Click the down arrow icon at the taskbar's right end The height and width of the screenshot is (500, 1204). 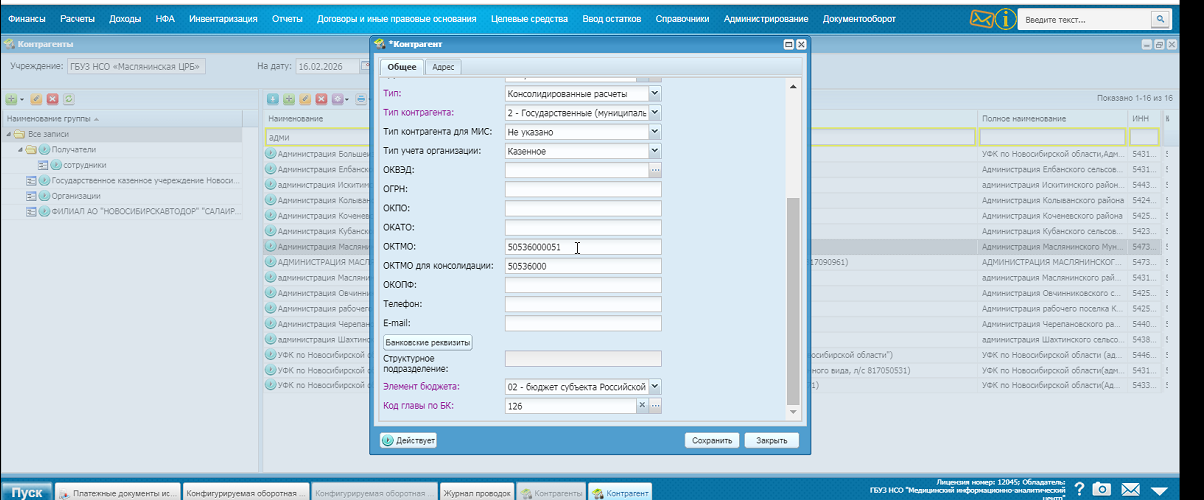tap(1160, 490)
